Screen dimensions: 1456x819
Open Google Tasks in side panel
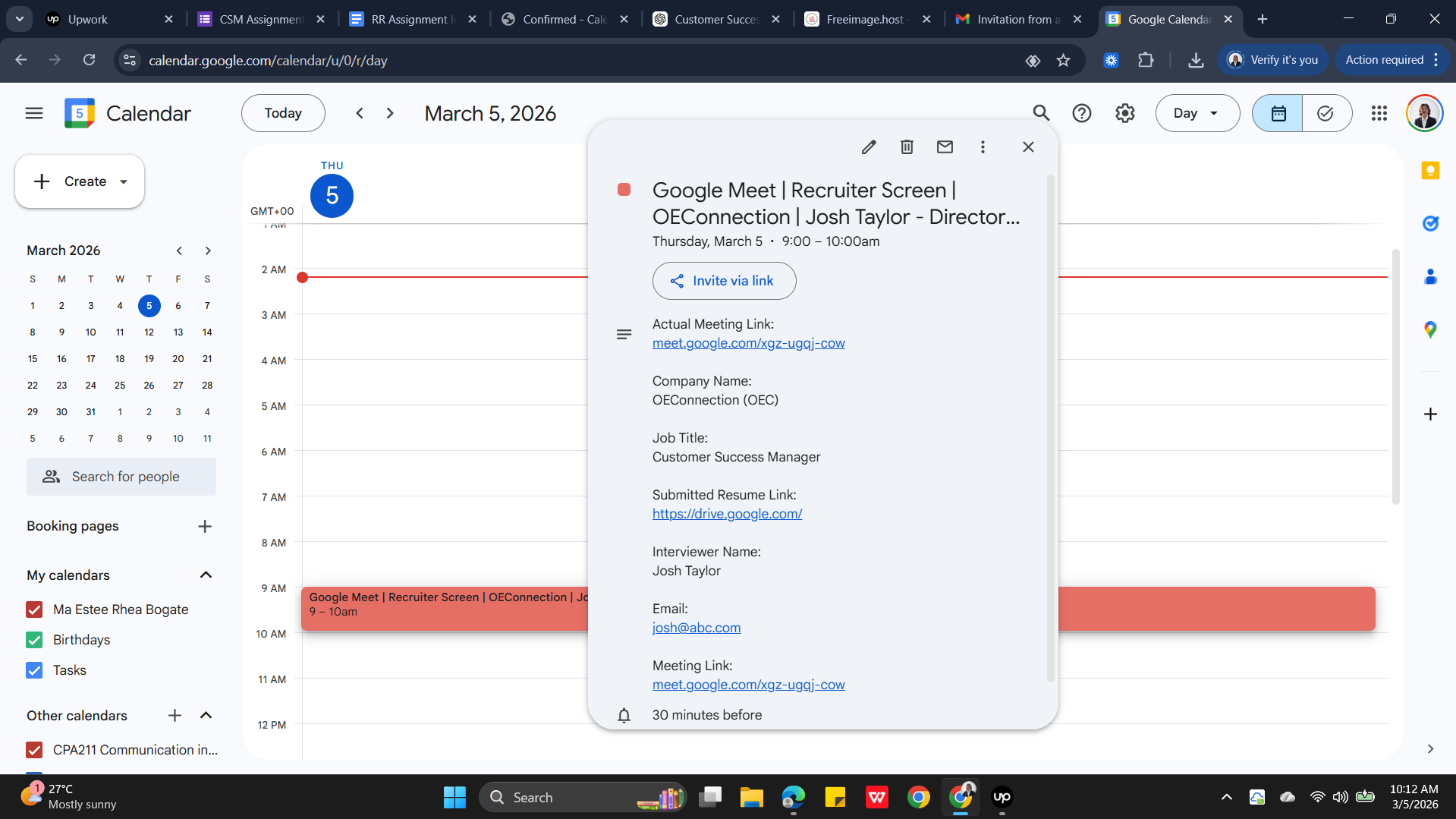(x=1430, y=223)
